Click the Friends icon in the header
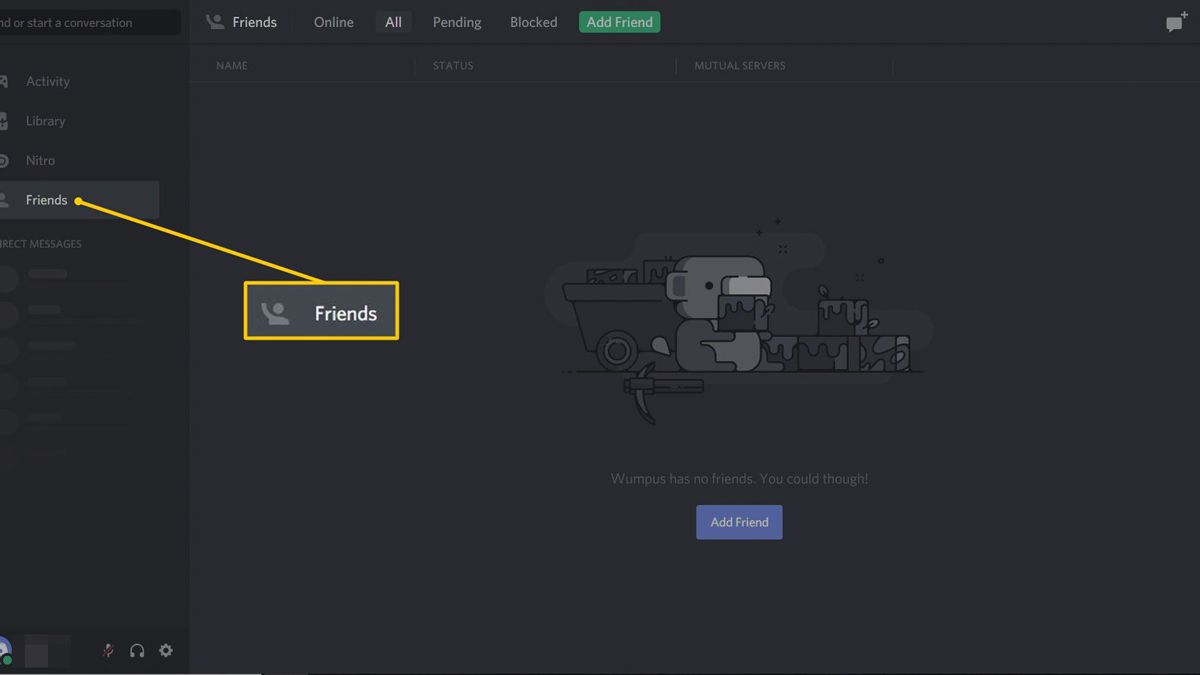1200x675 pixels. click(215, 22)
